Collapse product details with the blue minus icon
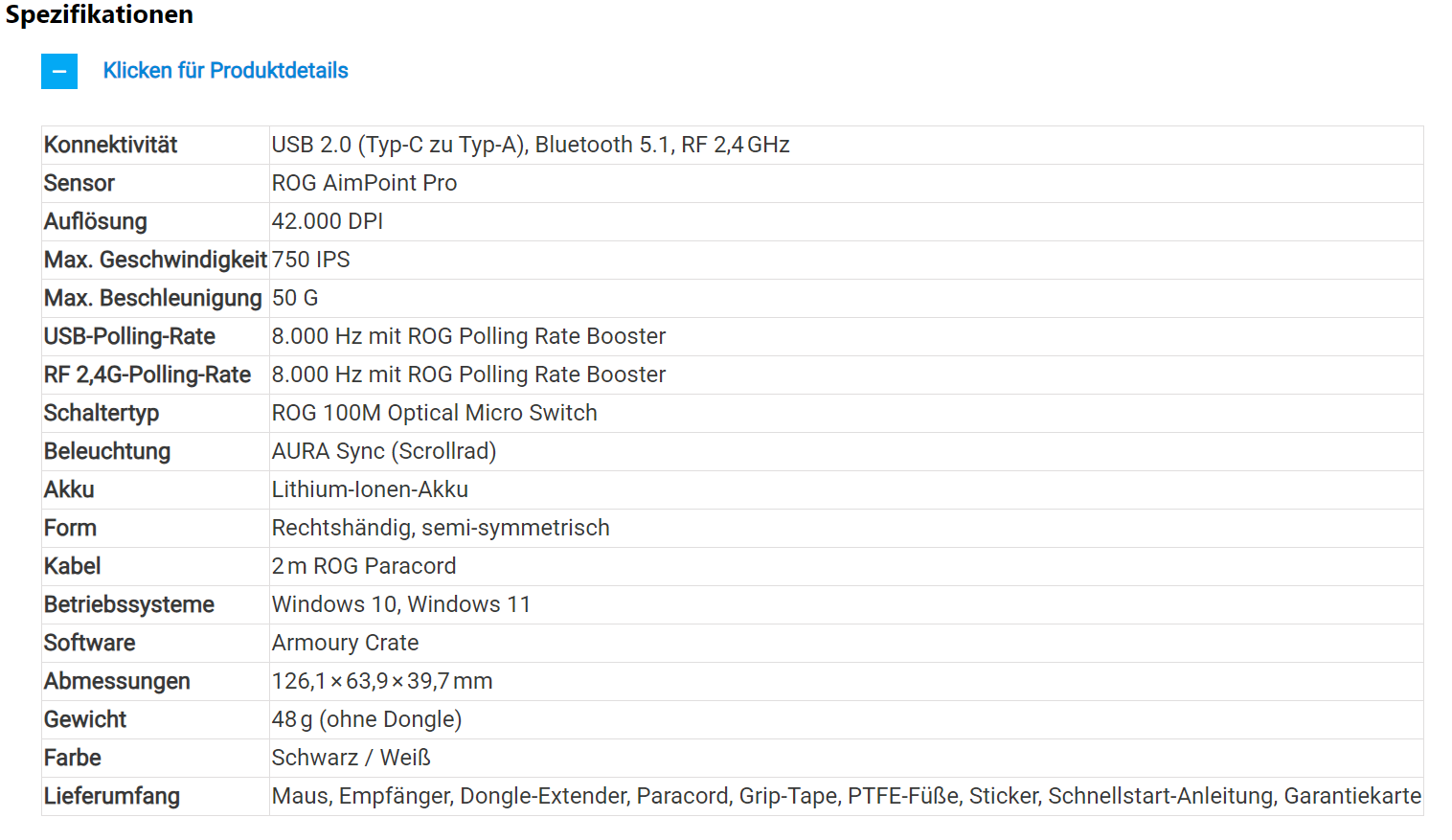 pyautogui.click(x=59, y=71)
